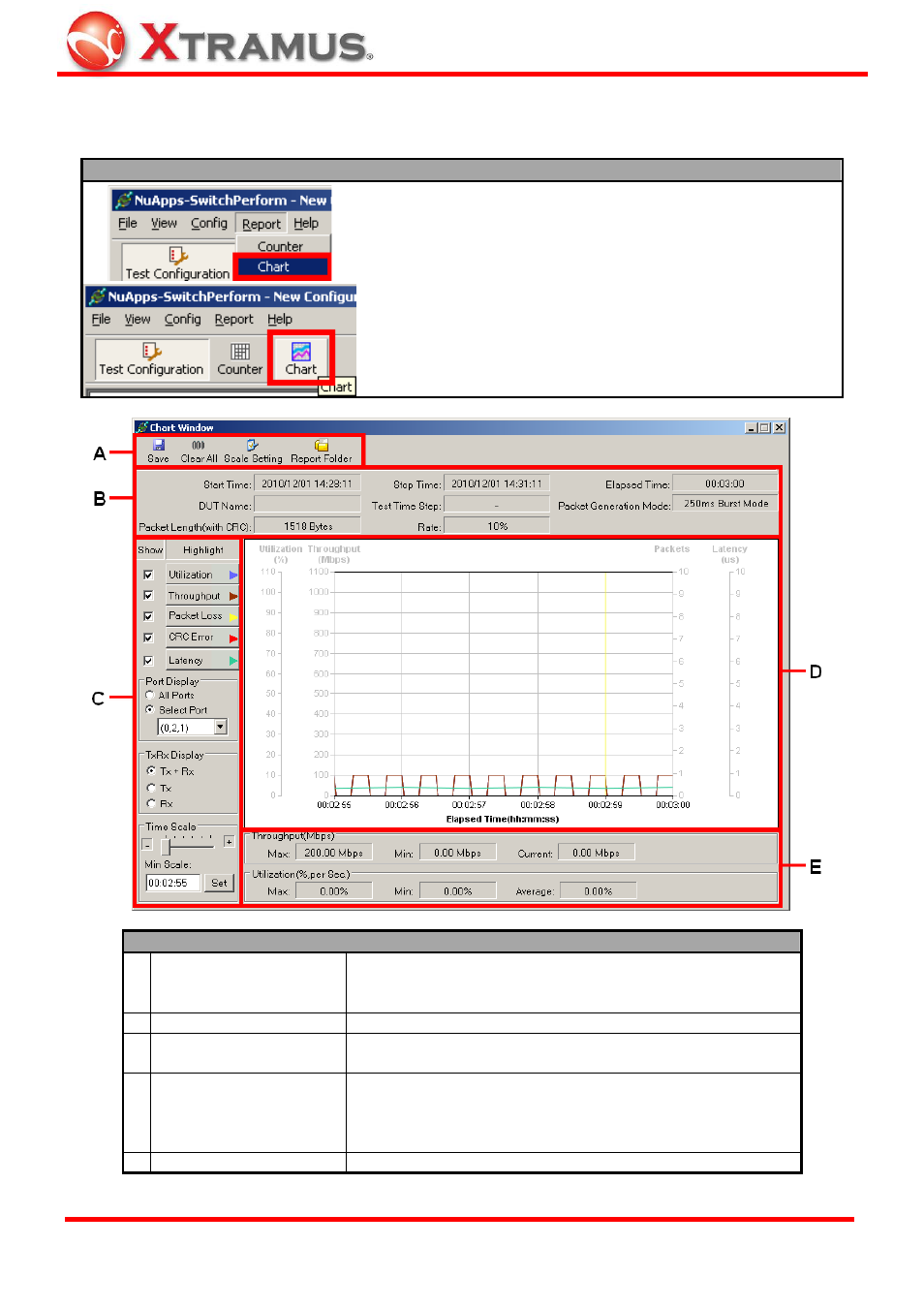Viewport: 924px width, 1308px height.
Task: Click Packet Generation Mode 250ms Burst Mode
Action: click(x=724, y=504)
